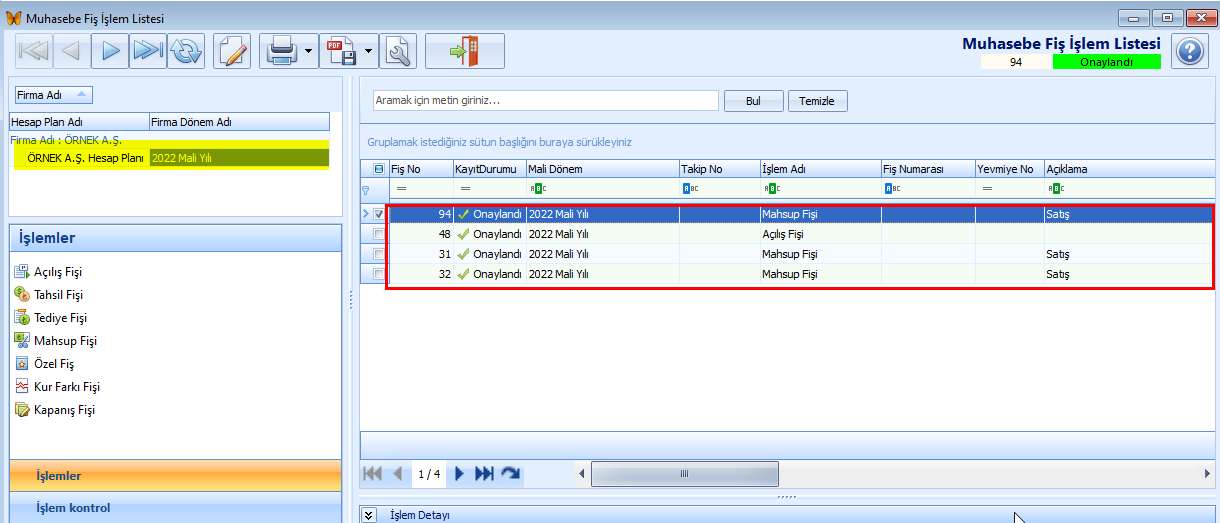
Task: Open the dropdown arrow beside printer icon
Action: coord(309,51)
